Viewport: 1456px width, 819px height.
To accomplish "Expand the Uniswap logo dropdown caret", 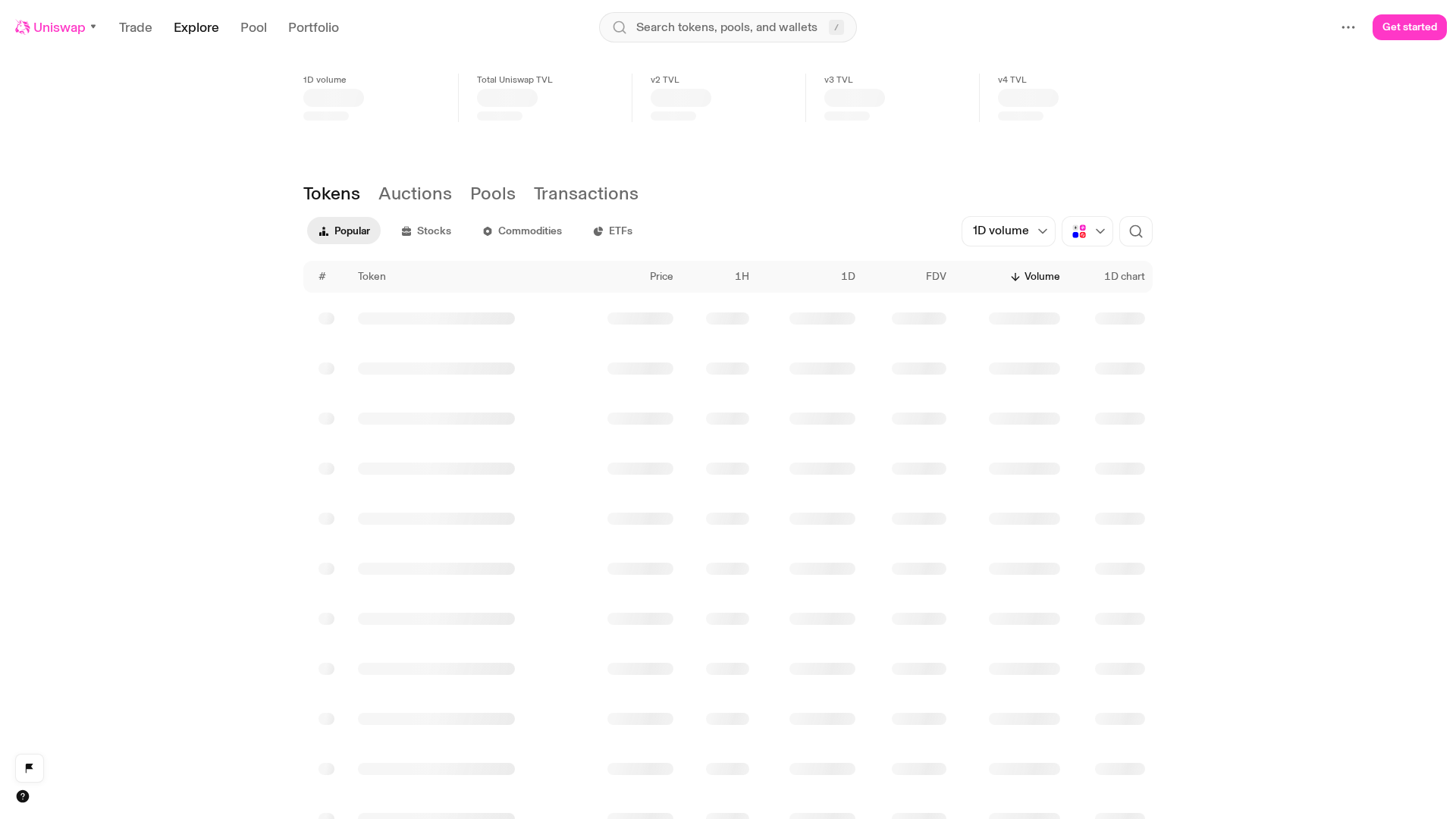I will (x=93, y=27).
